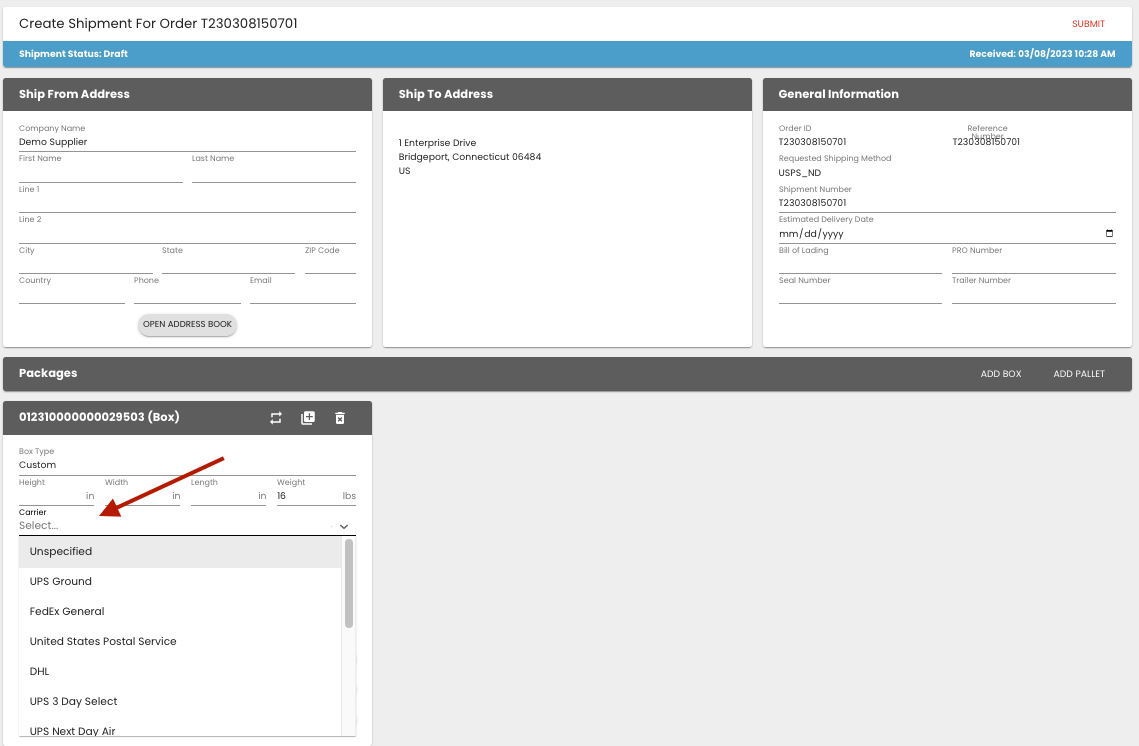The height and width of the screenshot is (746, 1139).
Task: Pick United States Postal Service option
Action: click(x=103, y=641)
